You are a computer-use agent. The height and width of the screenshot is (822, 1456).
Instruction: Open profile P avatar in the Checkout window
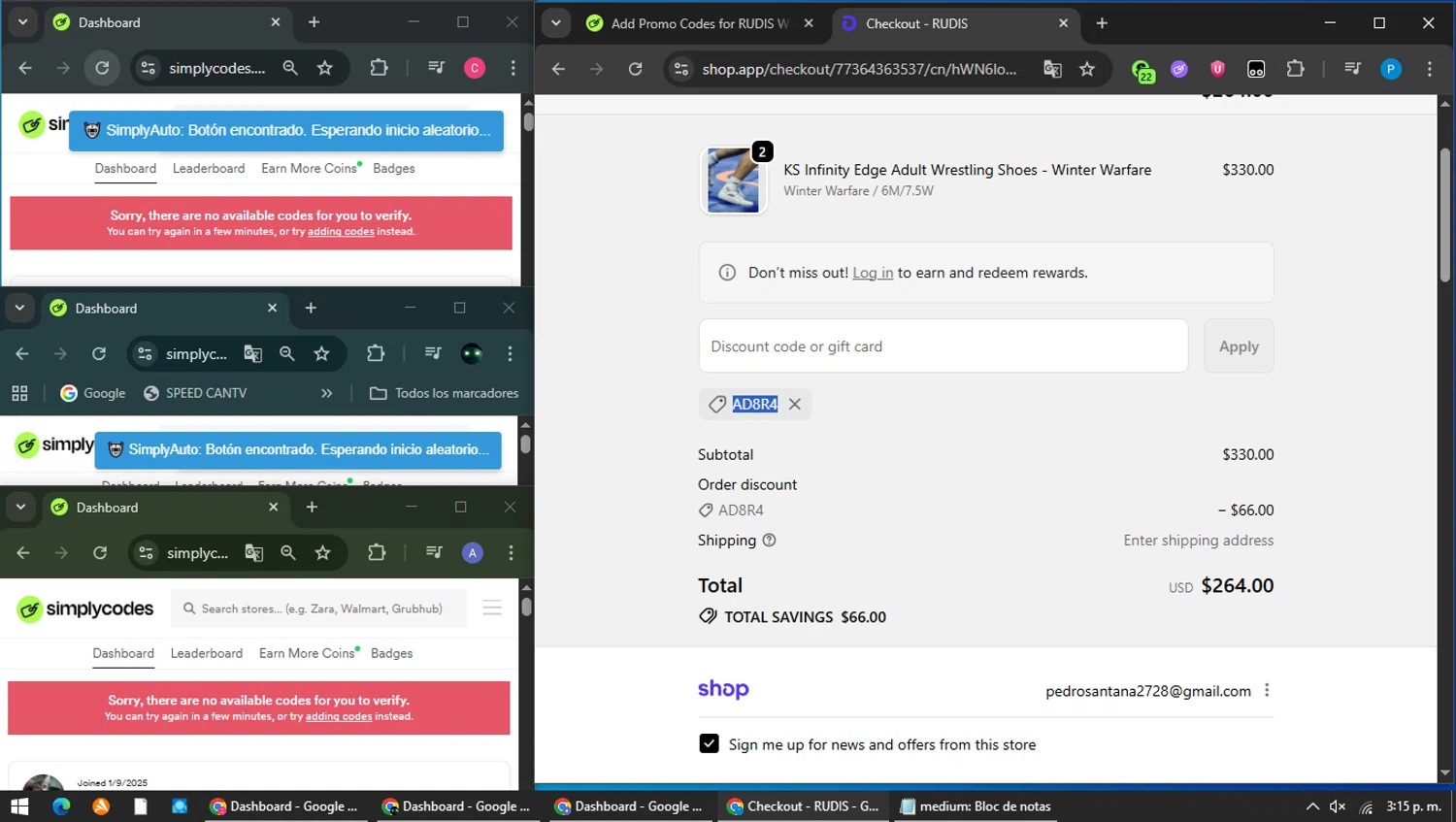(x=1391, y=68)
